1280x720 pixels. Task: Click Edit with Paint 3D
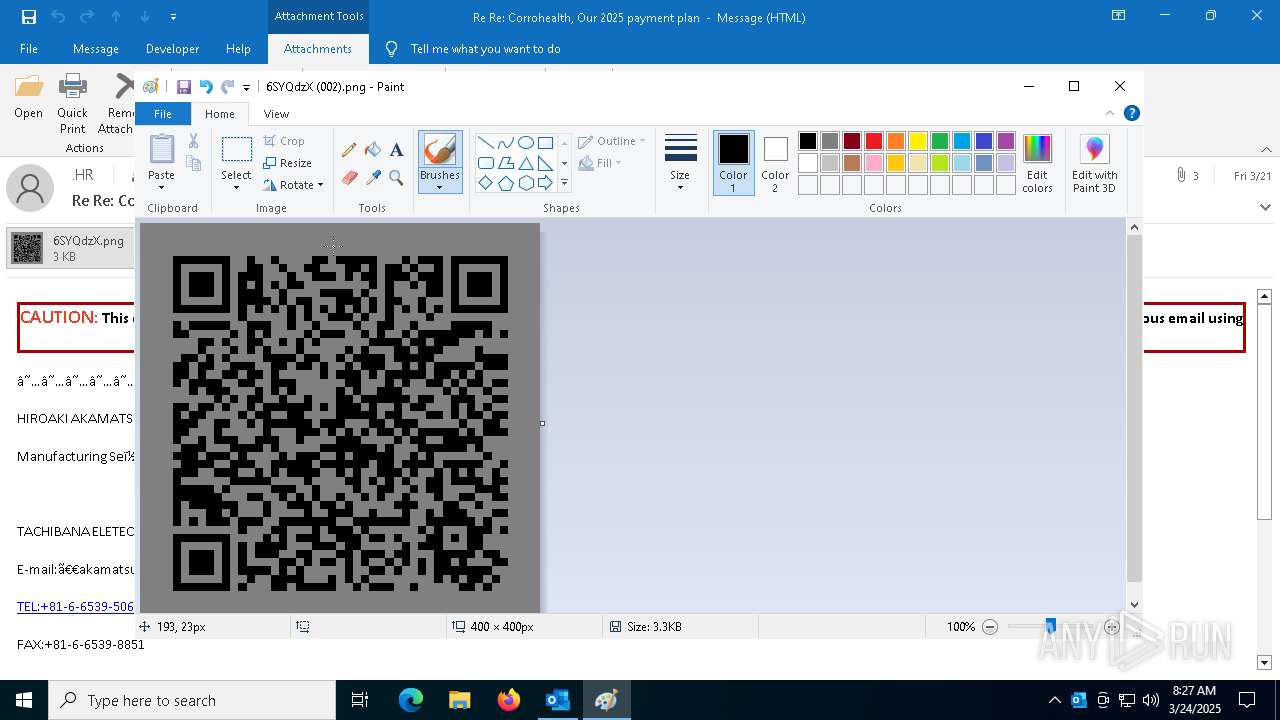tap(1094, 162)
